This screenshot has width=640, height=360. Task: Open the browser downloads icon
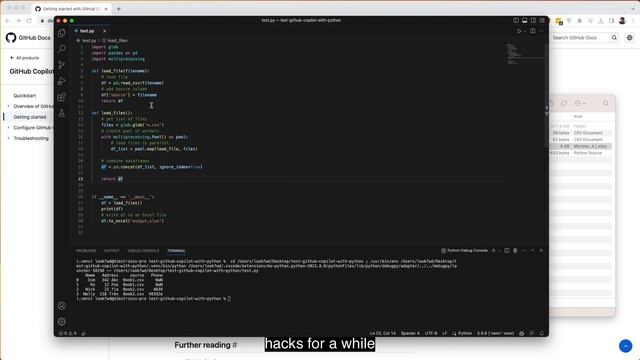point(601,20)
